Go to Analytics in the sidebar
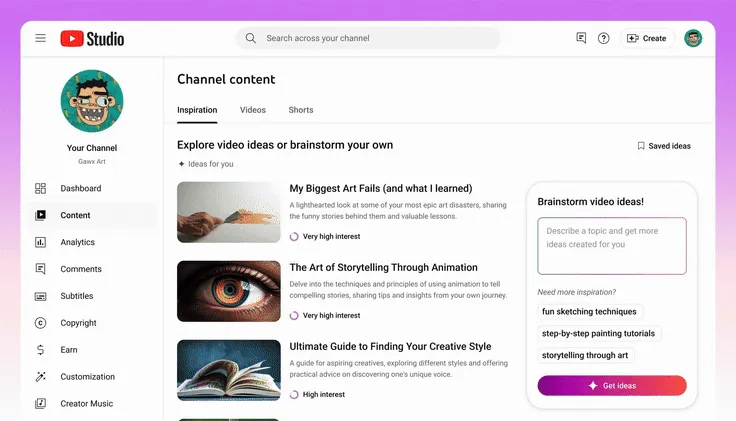This screenshot has height=421, width=736. (77, 242)
